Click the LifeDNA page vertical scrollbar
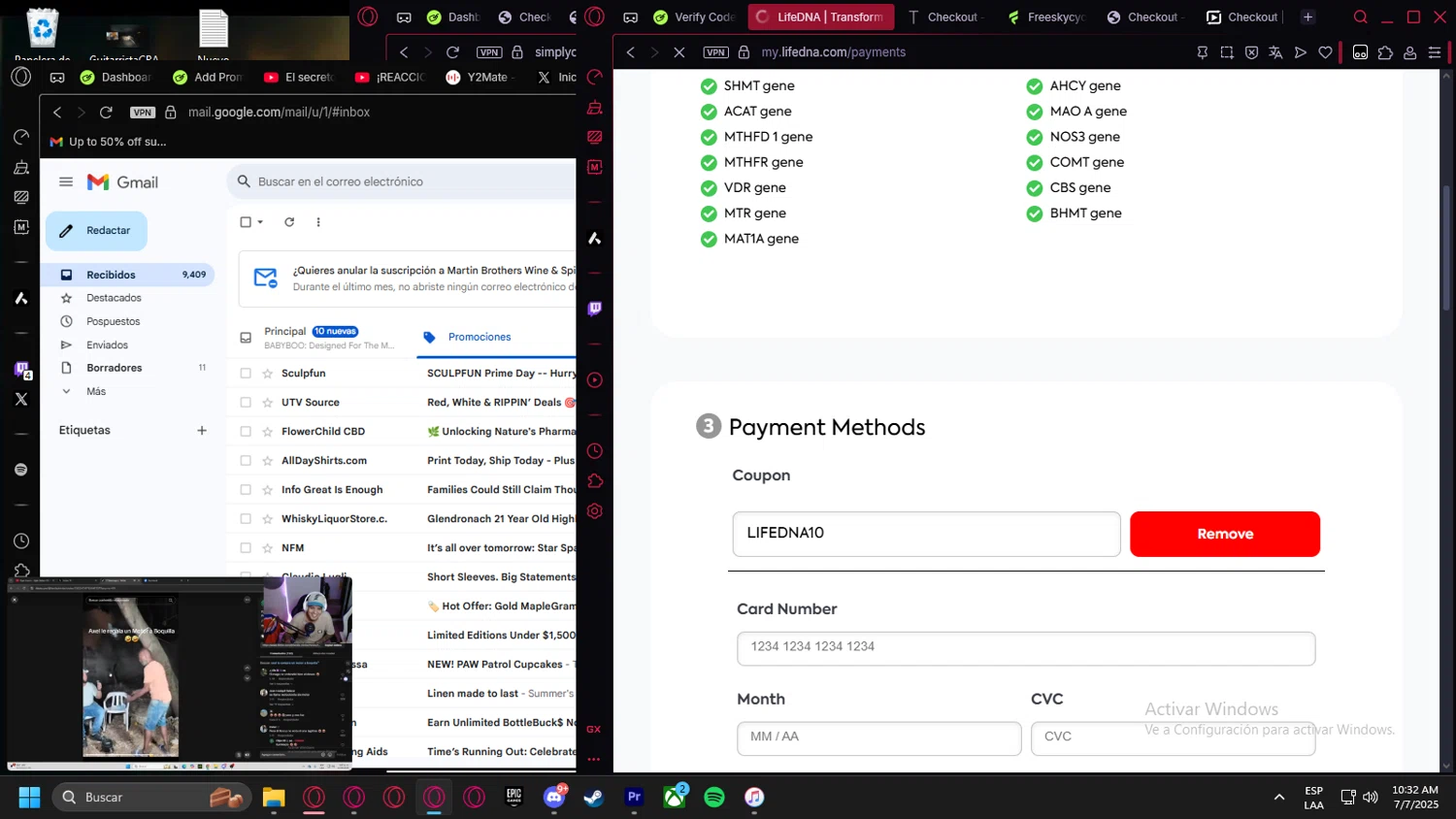1456x819 pixels. click(1447, 246)
